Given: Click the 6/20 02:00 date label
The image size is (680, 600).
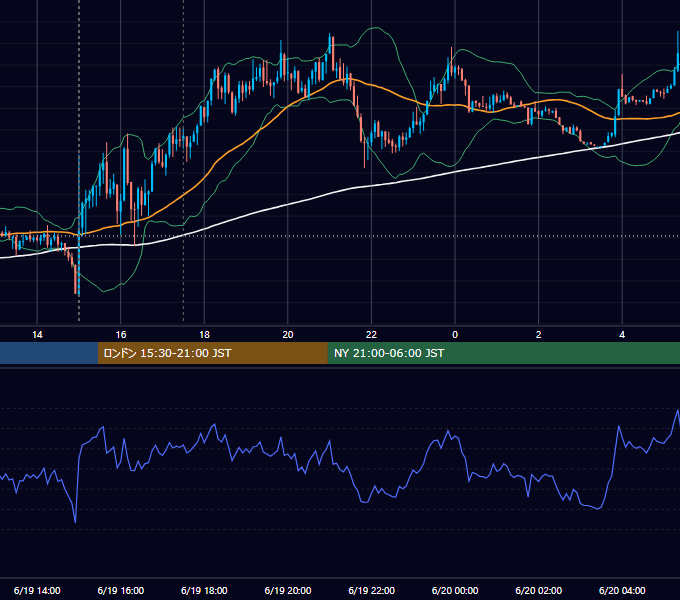Looking at the screenshot, I should pos(539,590).
